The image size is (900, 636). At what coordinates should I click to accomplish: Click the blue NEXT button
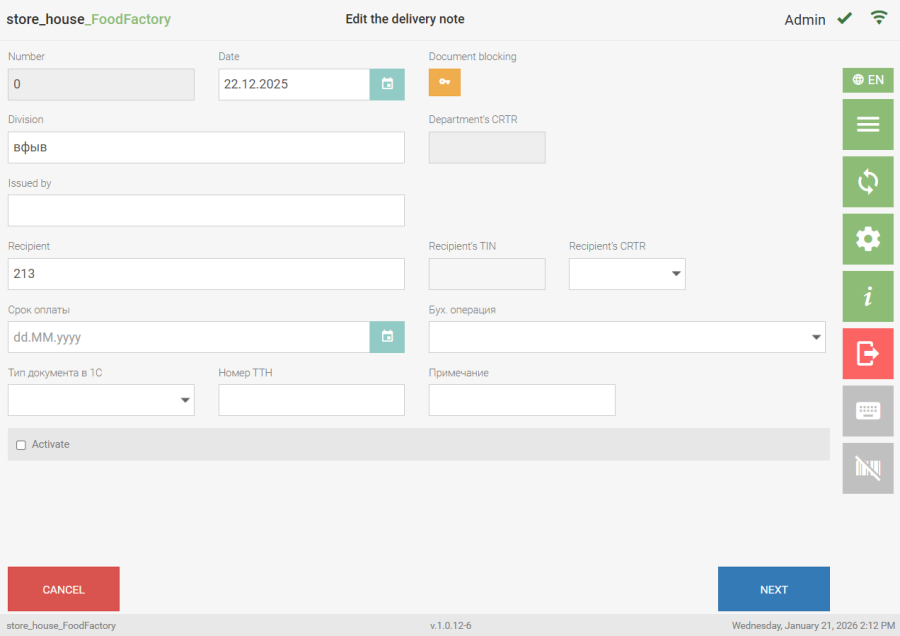(773, 589)
